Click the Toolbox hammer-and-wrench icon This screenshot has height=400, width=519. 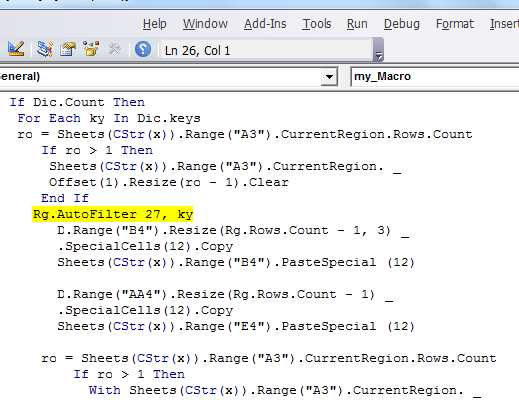115,49
